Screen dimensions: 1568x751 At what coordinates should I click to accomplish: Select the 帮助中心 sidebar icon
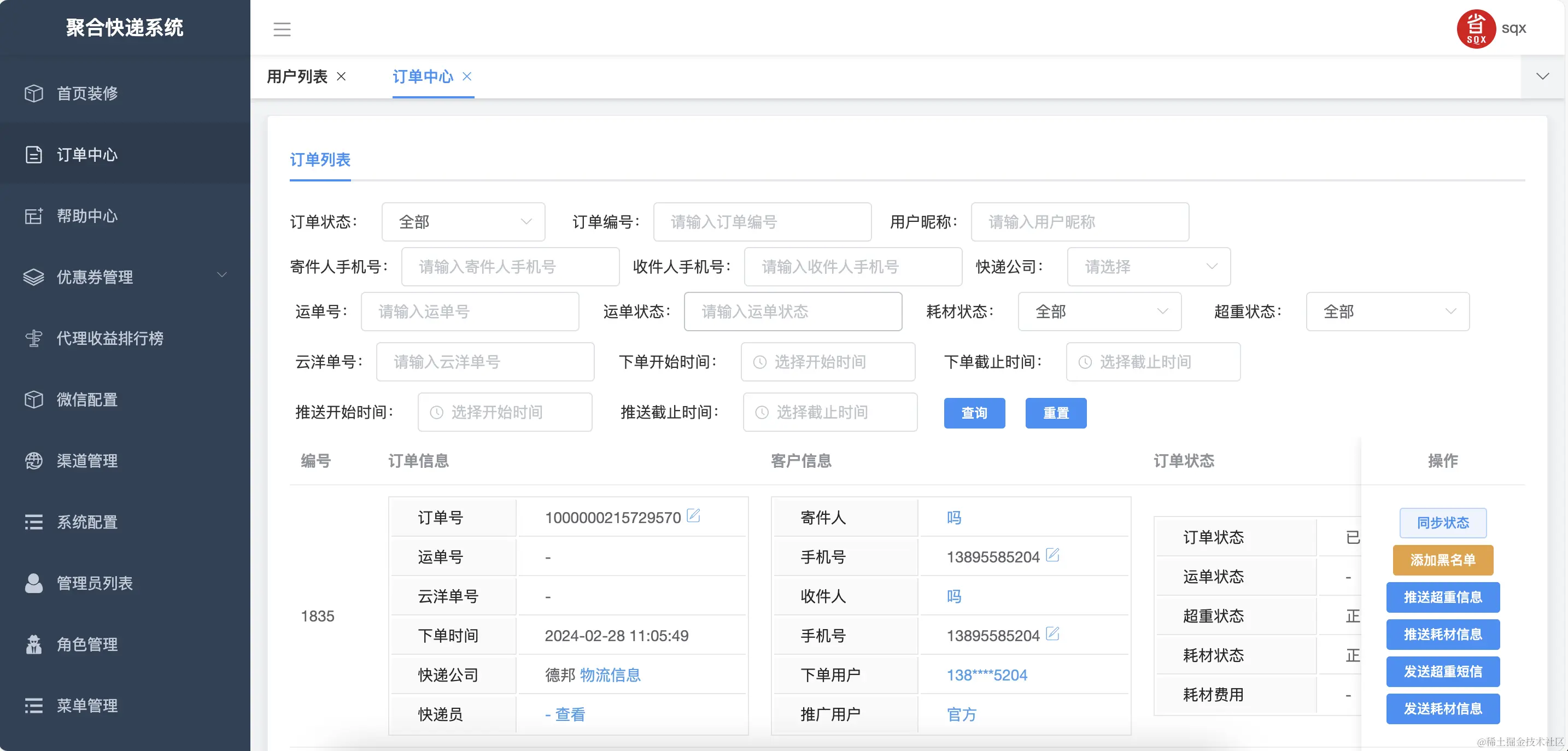pos(33,216)
